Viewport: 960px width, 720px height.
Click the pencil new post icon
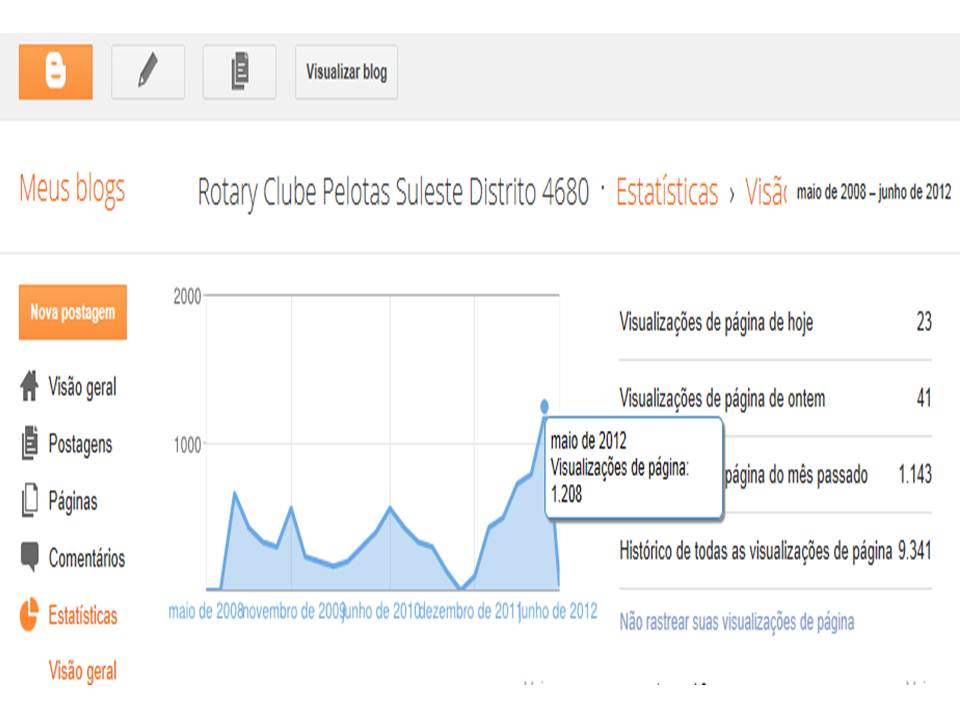[148, 72]
